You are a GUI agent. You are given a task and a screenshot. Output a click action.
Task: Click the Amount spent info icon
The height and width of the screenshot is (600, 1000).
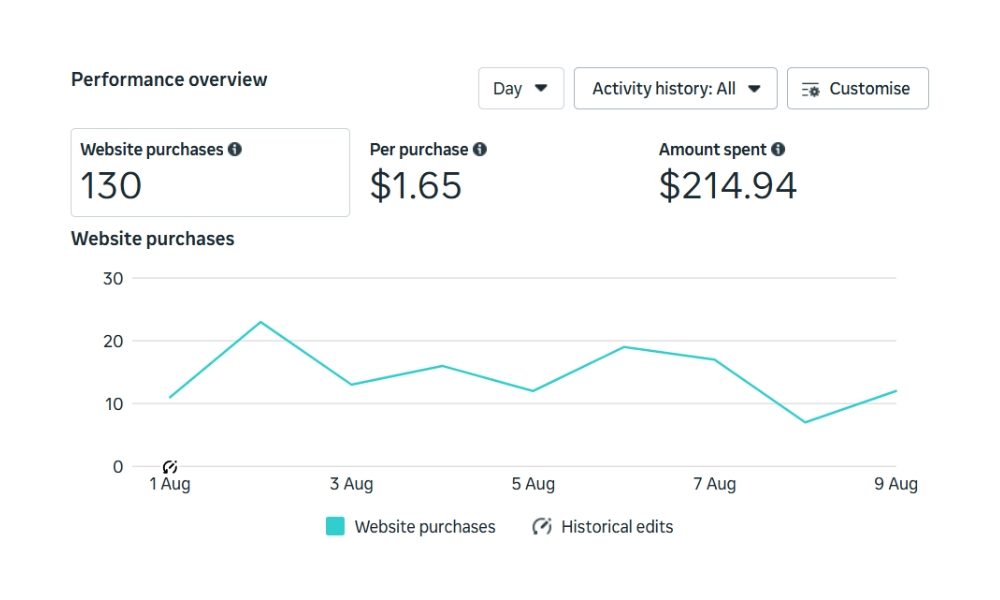[x=778, y=149]
